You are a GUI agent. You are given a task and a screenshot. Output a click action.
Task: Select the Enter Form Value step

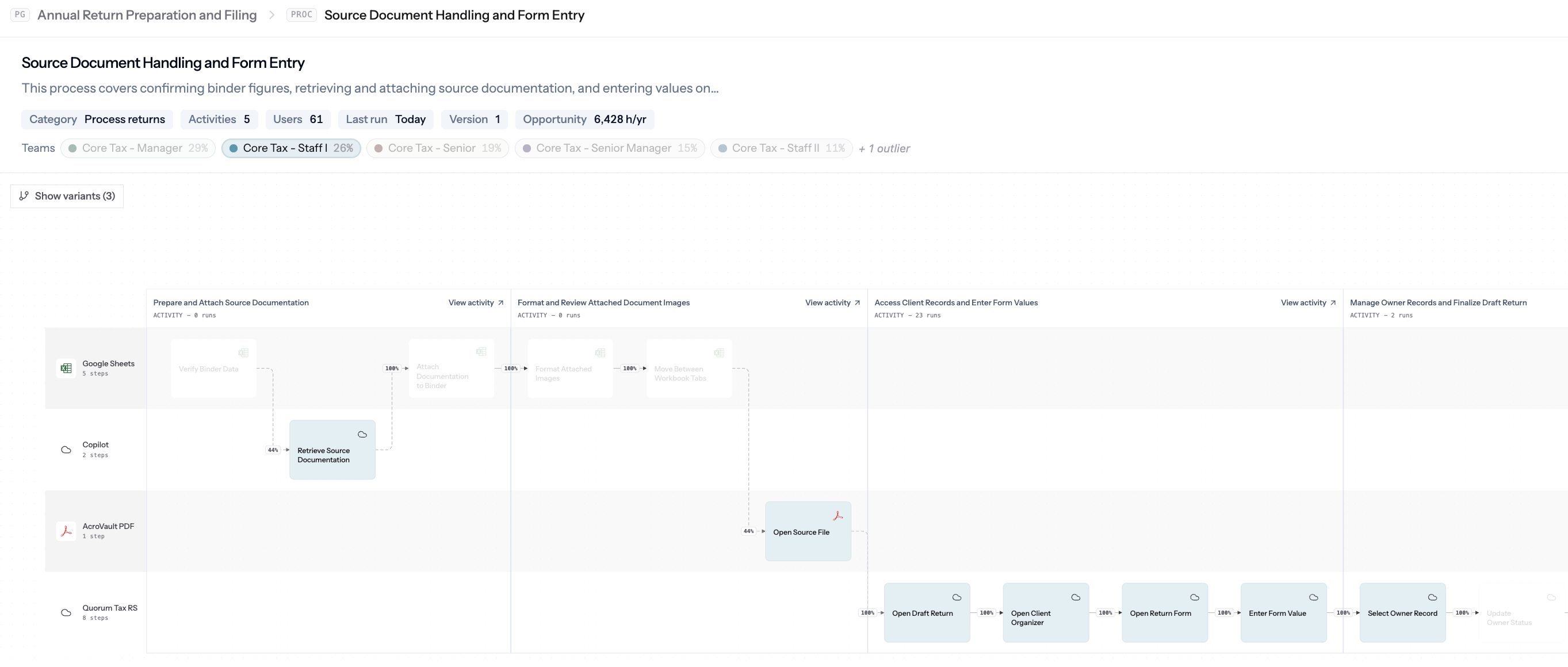[x=1284, y=612]
